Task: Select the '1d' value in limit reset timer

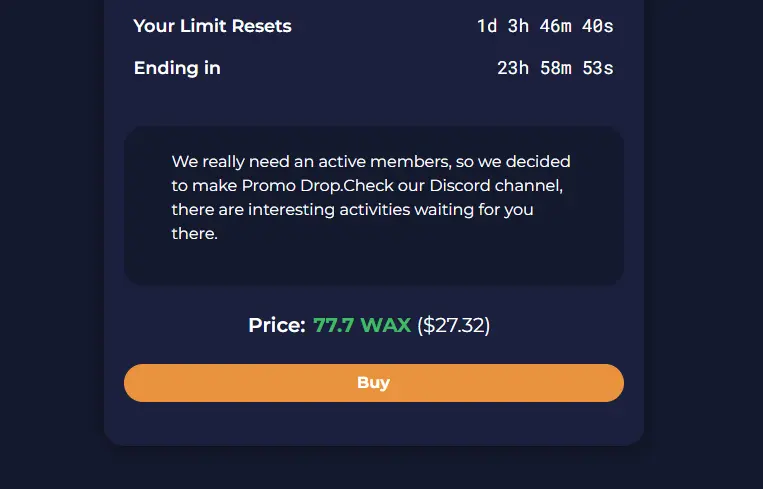Action: [x=487, y=26]
